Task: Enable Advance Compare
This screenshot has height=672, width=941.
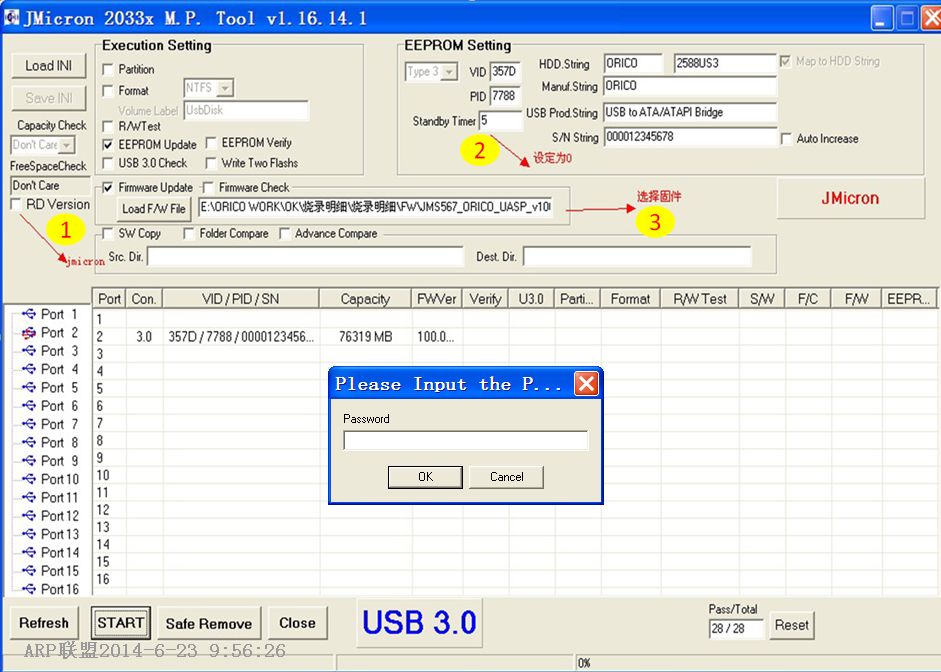Action: tap(284, 233)
